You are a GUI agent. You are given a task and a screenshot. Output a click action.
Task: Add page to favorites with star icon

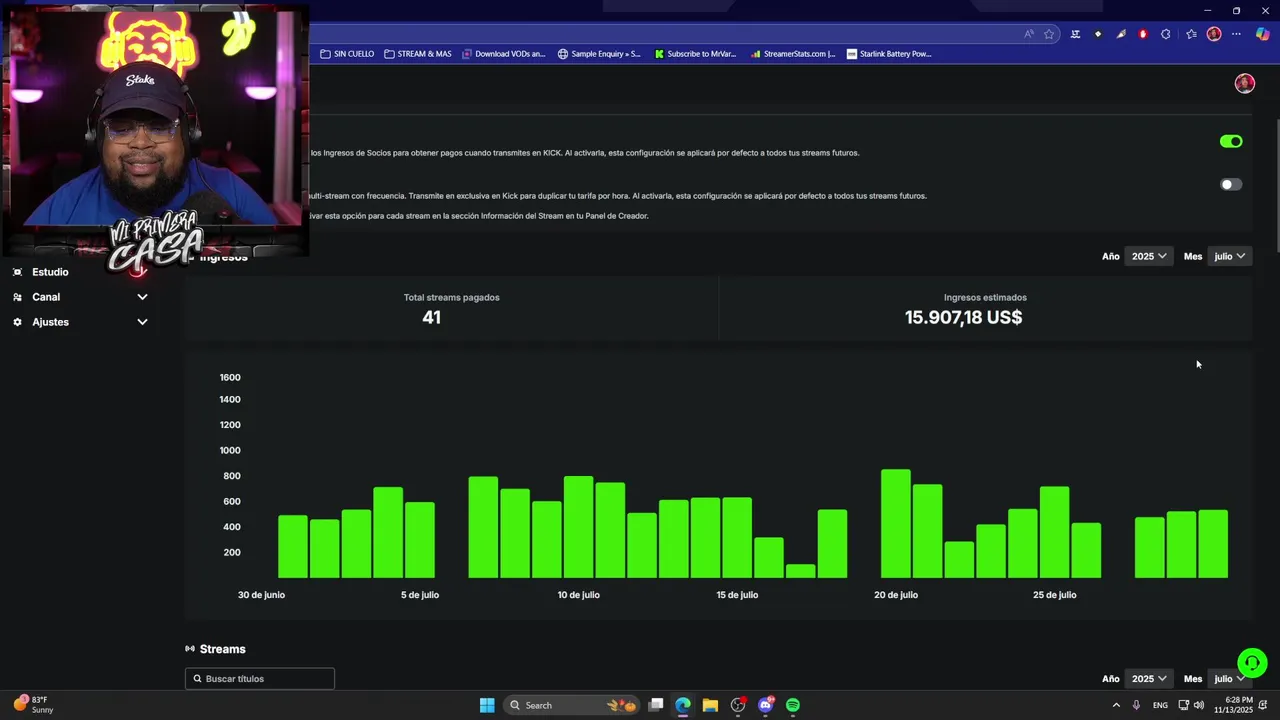click(x=1049, y=34)
